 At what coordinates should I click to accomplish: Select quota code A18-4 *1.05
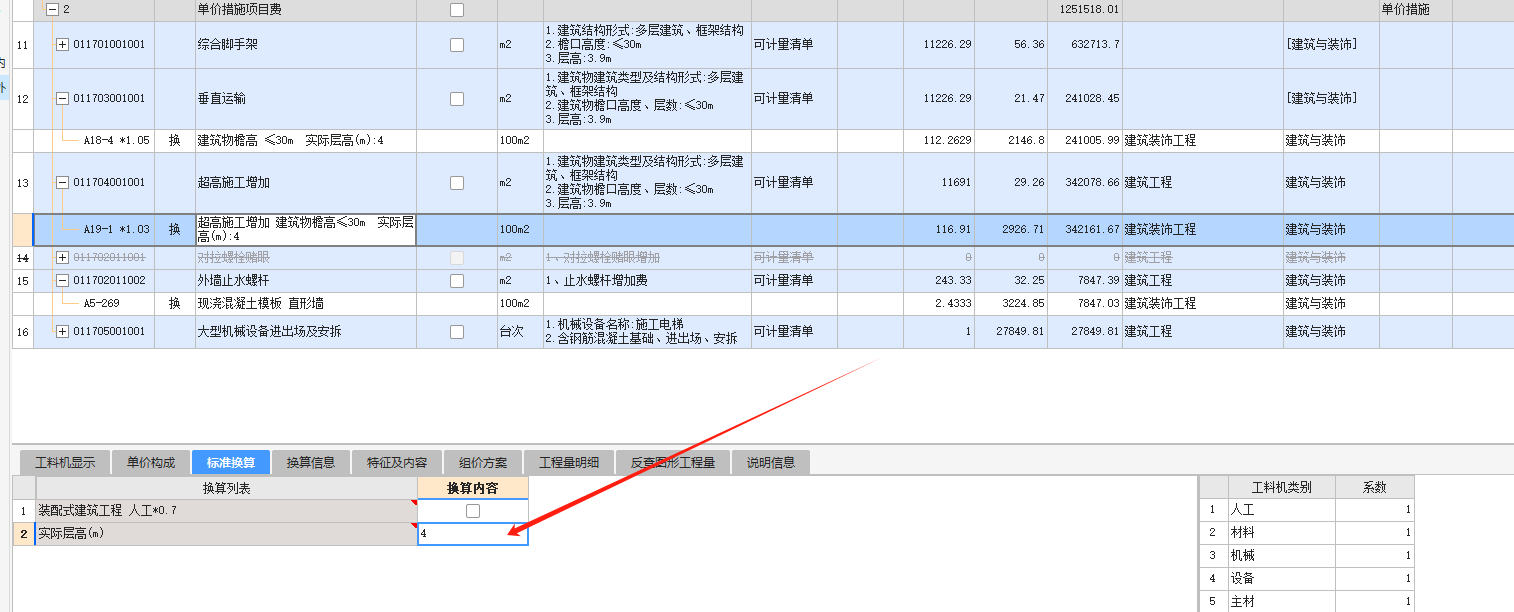(x=116, y=141)
